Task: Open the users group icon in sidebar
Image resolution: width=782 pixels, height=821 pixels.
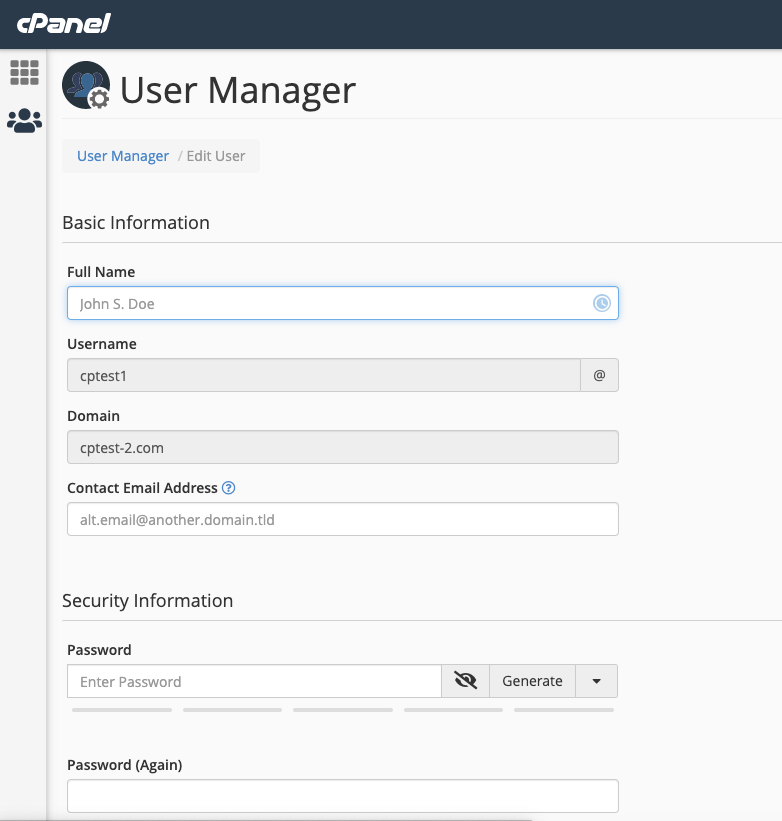Action: 24,120
